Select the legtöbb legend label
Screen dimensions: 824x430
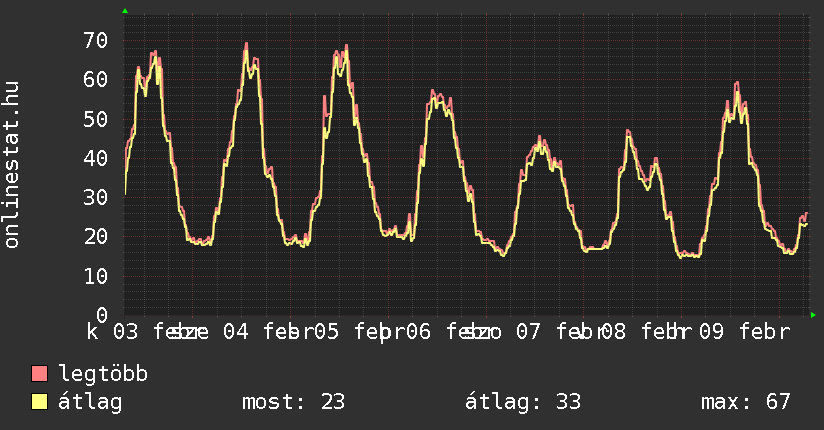point(104,374)
